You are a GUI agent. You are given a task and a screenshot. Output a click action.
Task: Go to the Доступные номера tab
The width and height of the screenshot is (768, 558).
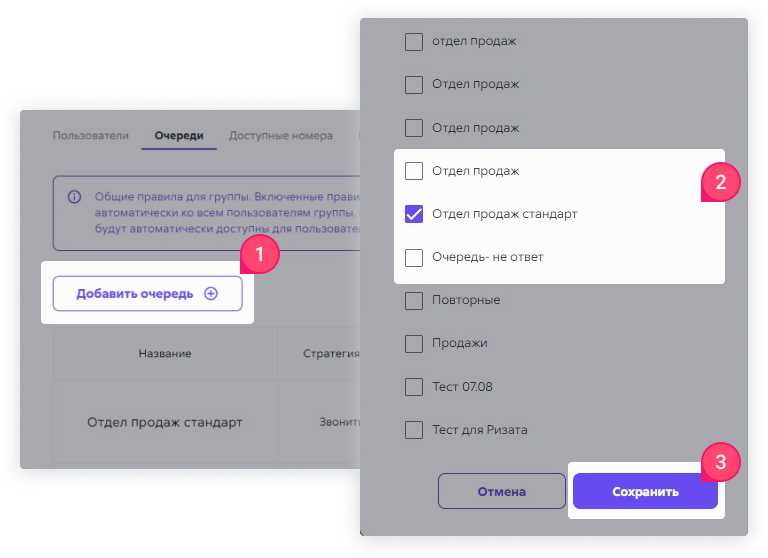tap(281, 136)
